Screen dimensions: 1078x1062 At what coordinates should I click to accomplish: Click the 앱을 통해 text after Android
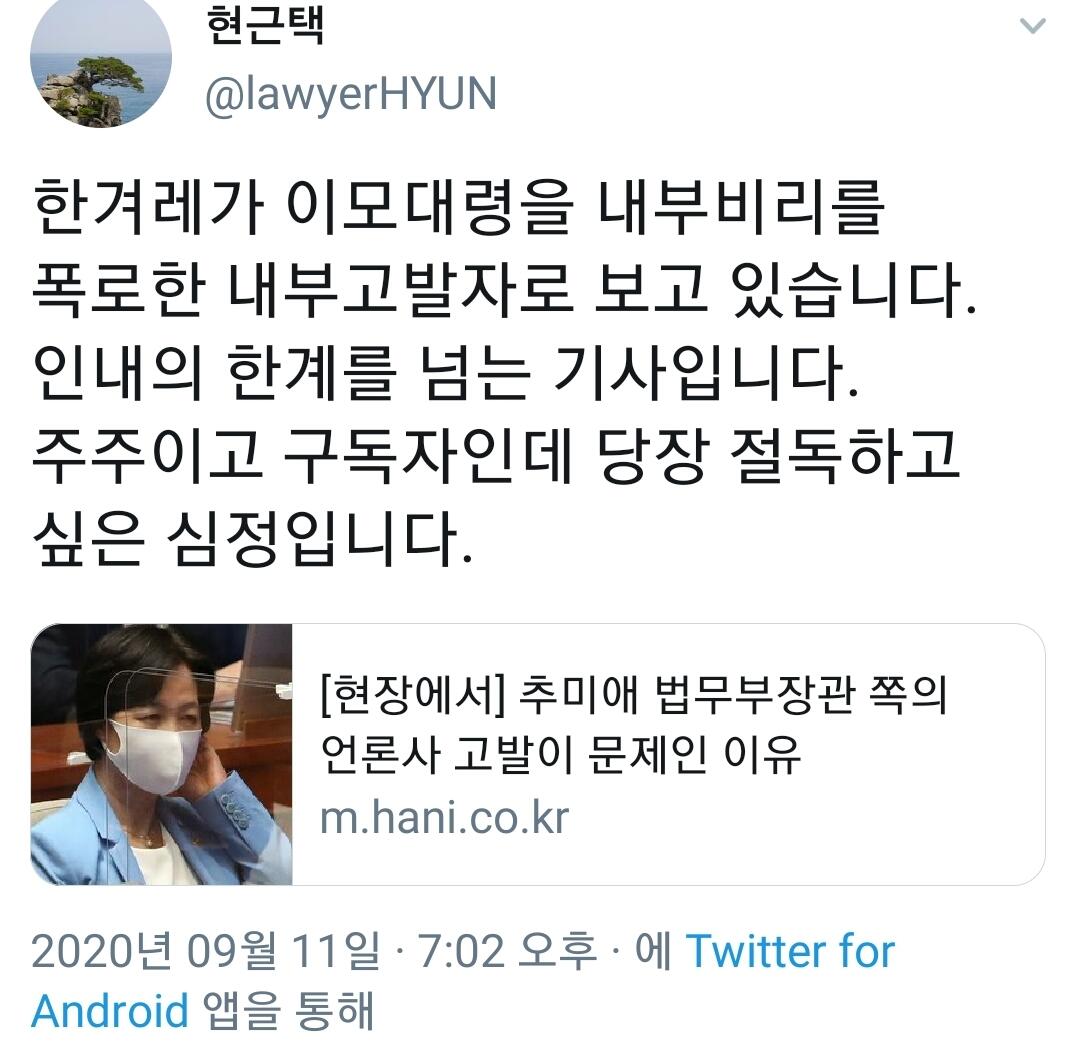289,1010
